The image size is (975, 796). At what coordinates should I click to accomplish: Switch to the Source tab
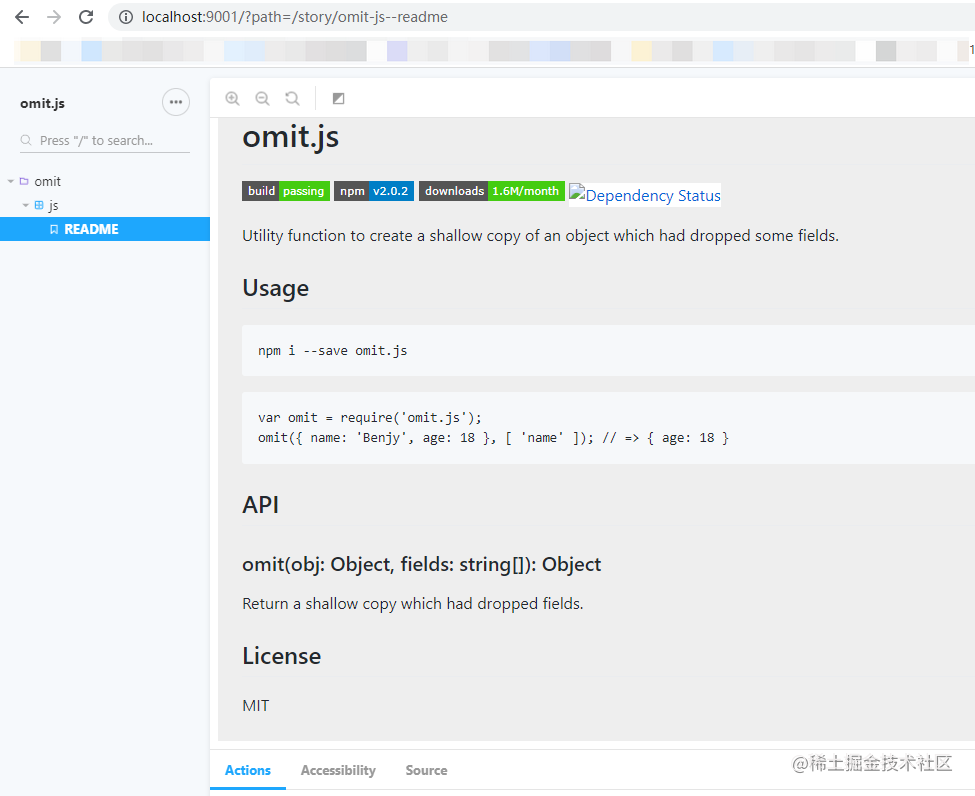pos(426,770)
